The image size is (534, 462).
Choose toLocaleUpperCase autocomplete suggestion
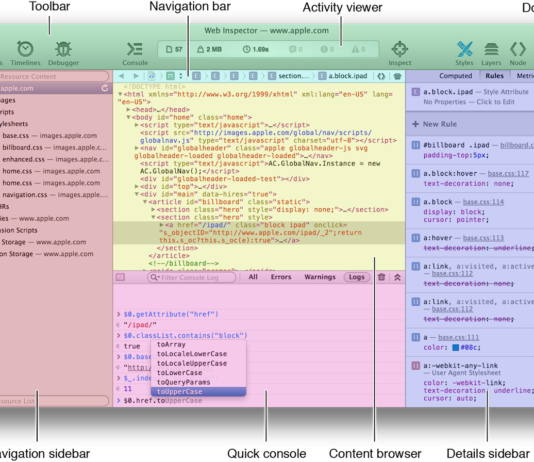pyautogui.click(x=199, y=363)
